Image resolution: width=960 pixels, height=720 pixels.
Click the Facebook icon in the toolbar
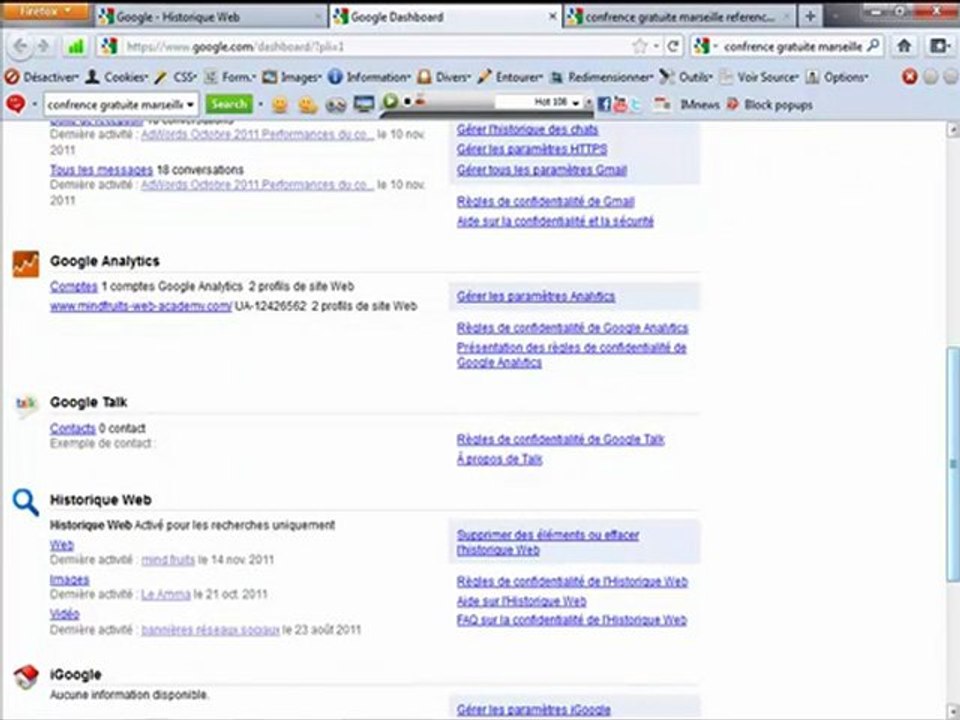click(604, 104)
